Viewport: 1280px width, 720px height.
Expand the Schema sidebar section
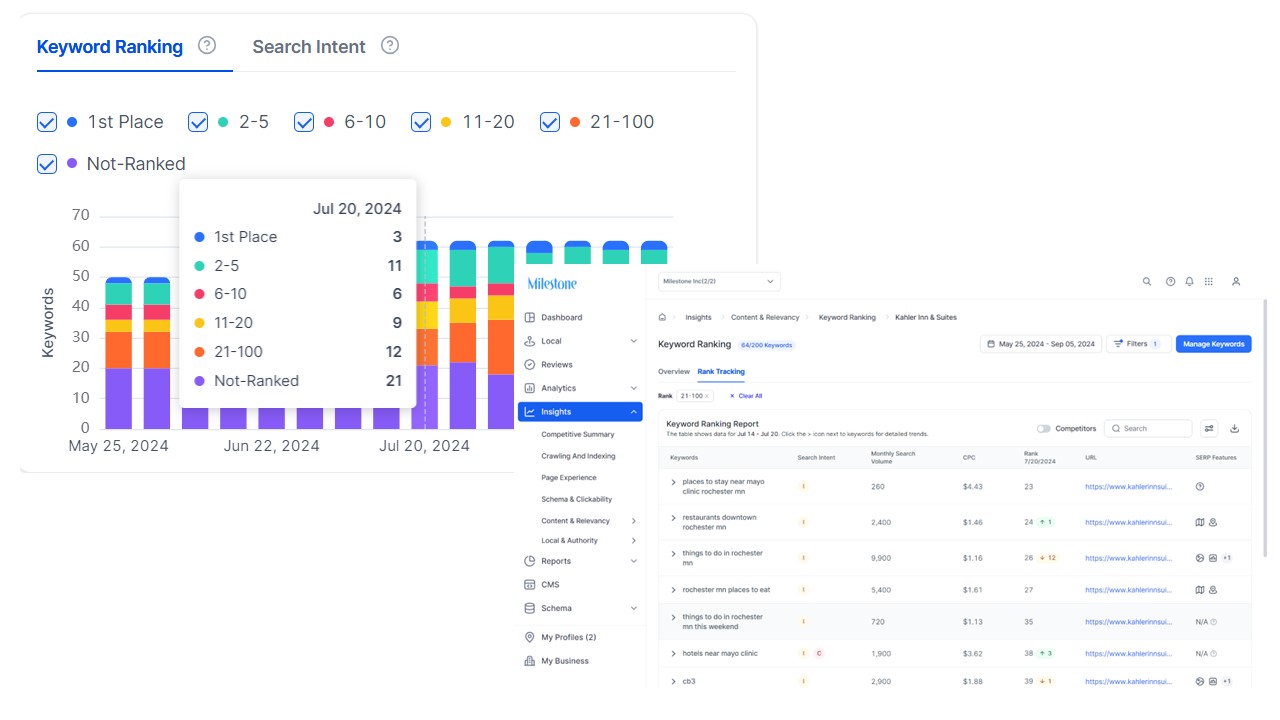coord(634,608)
